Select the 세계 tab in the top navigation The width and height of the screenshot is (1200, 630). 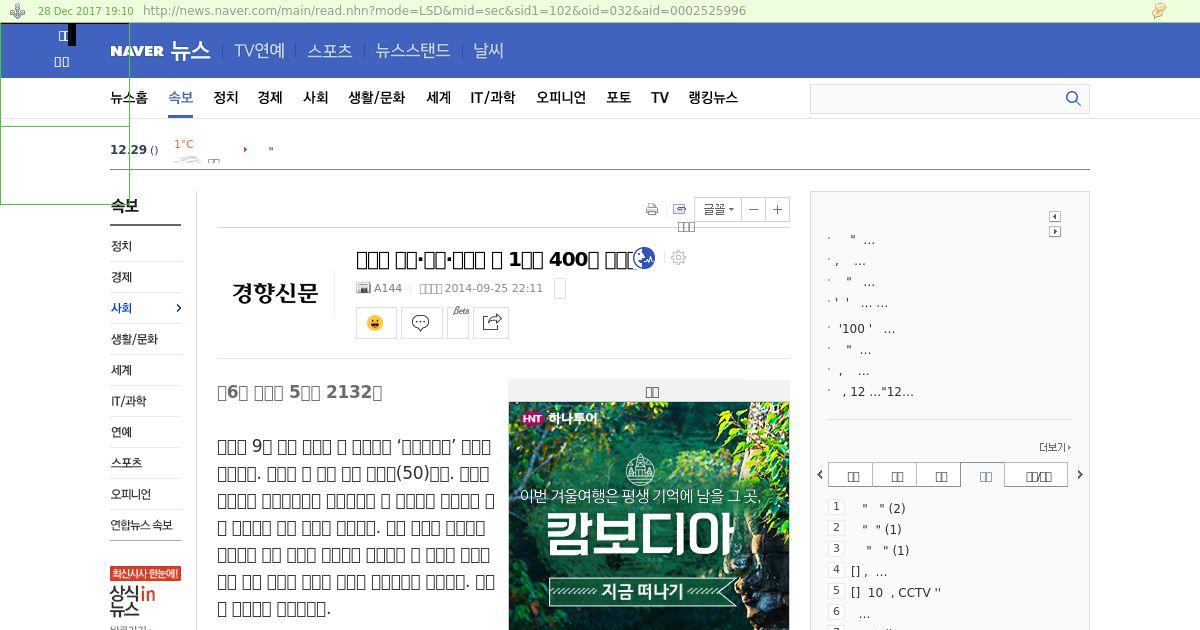click(438, 97)
